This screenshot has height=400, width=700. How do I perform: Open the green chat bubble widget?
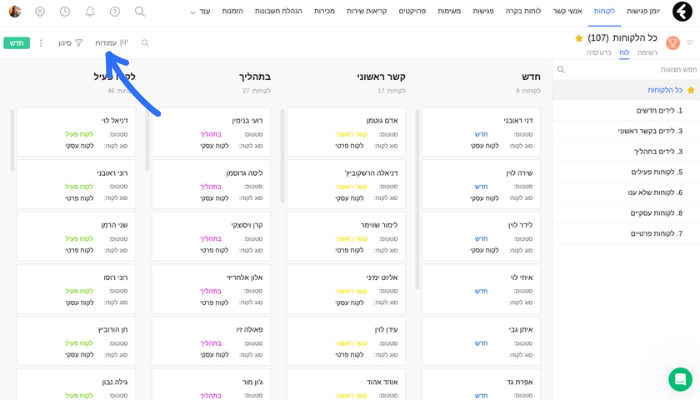[680, 379]
